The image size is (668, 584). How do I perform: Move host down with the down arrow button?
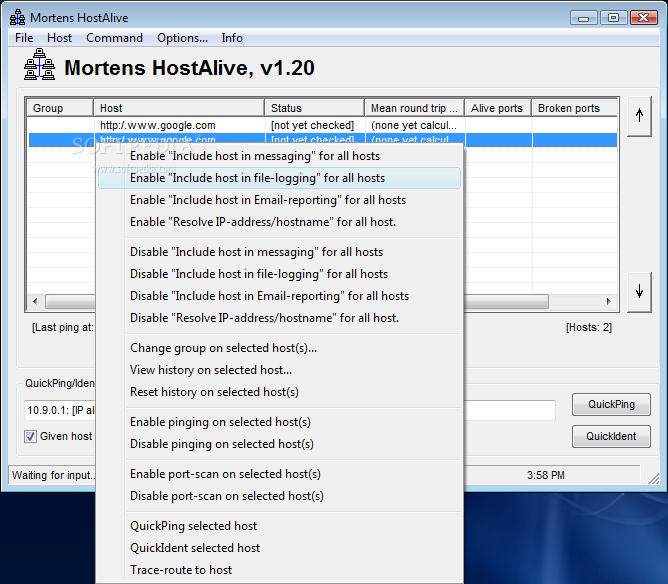639,292
